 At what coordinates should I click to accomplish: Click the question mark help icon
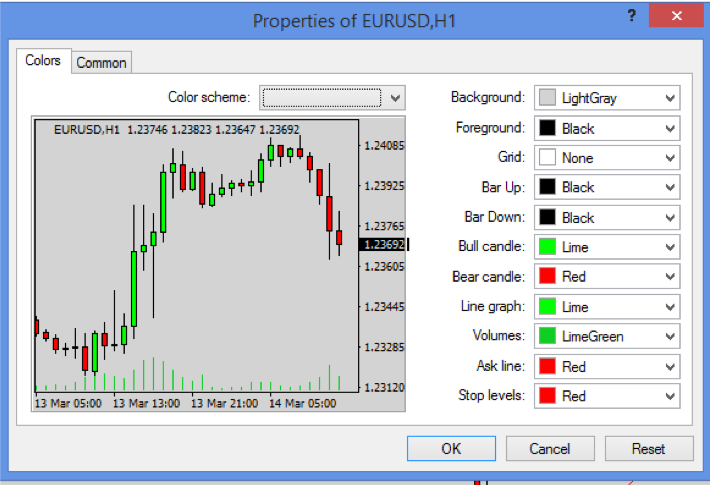[x=632, y=16]
